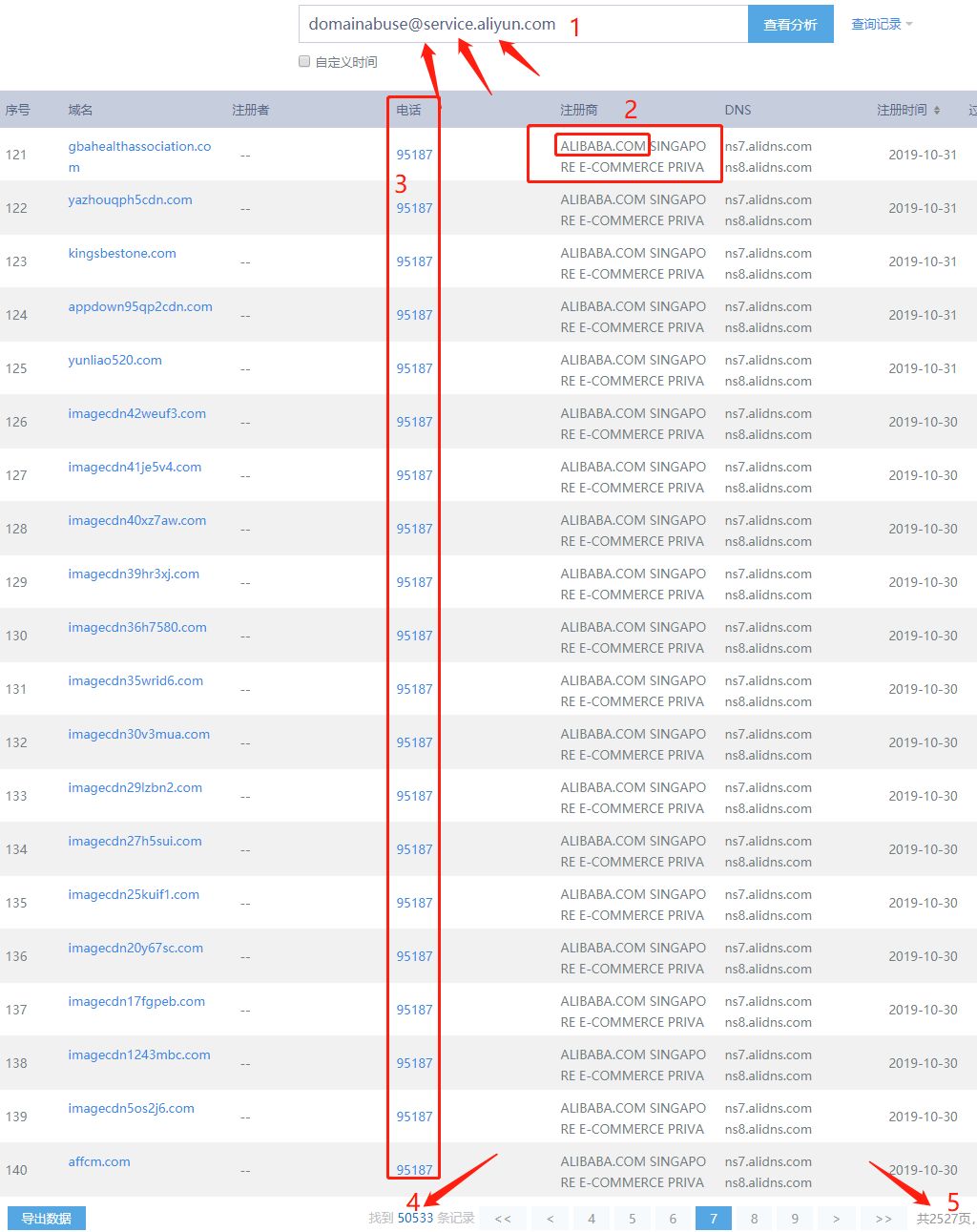977x1232 pixels.
Task: Toggle the 自定义时间 checkbox
Action: click(x=304, y=61)
